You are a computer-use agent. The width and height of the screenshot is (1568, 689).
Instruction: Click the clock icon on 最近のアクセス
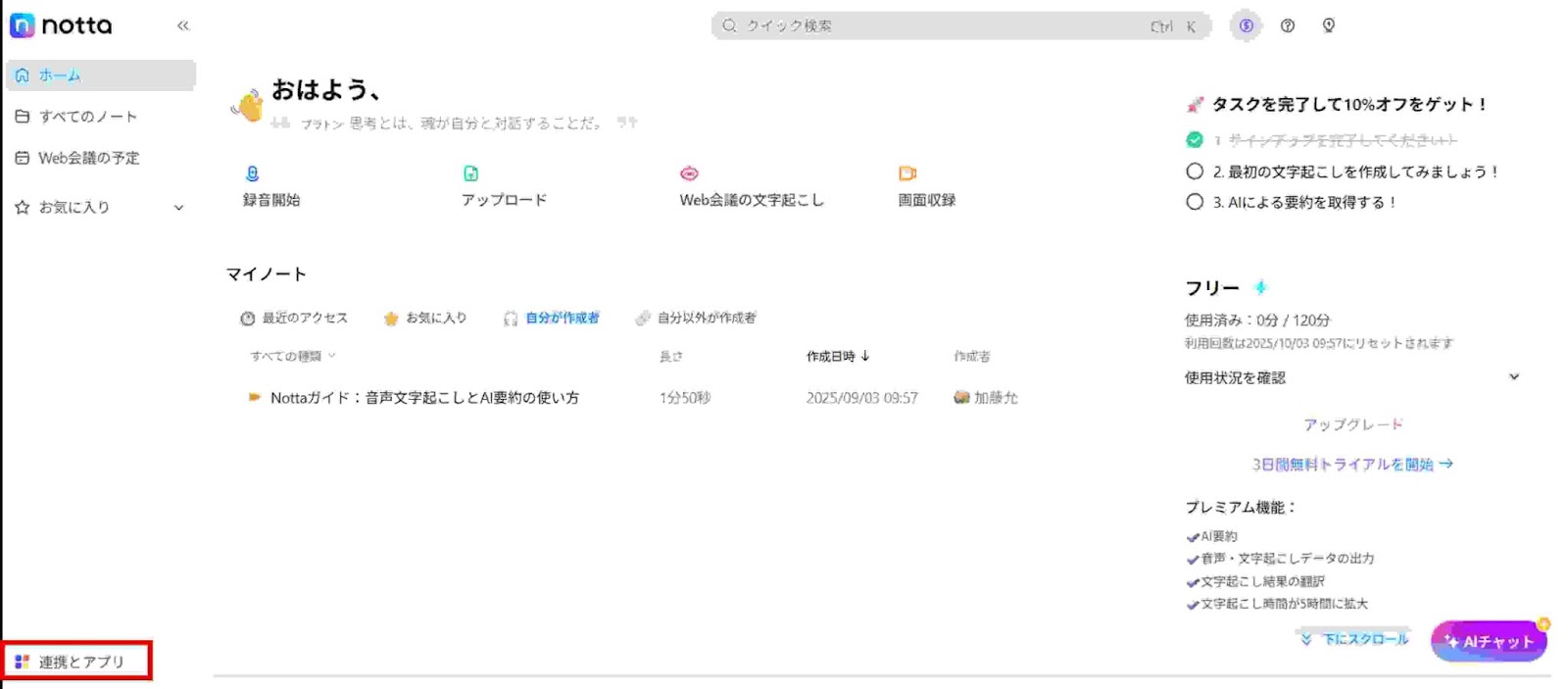(x=248, y=319)
